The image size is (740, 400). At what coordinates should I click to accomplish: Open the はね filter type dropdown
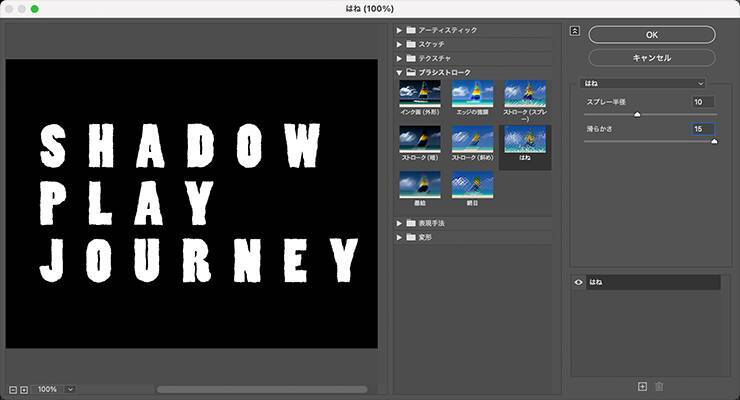644,84
